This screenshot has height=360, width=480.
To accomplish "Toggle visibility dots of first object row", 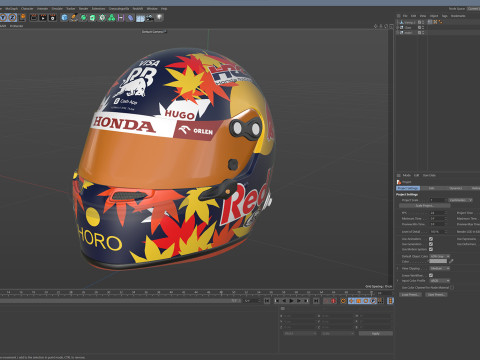I will click(x=423, y=22).
